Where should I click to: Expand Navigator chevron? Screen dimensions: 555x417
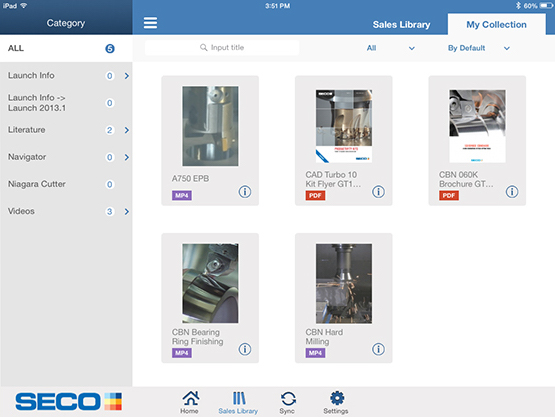coord(127,157)
